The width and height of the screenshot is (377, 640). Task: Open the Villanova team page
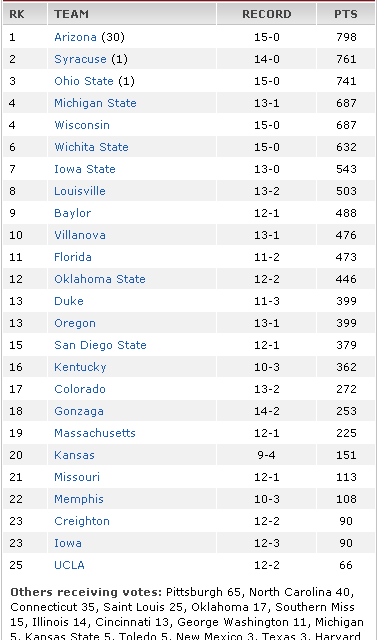click(x=80, y=235)
